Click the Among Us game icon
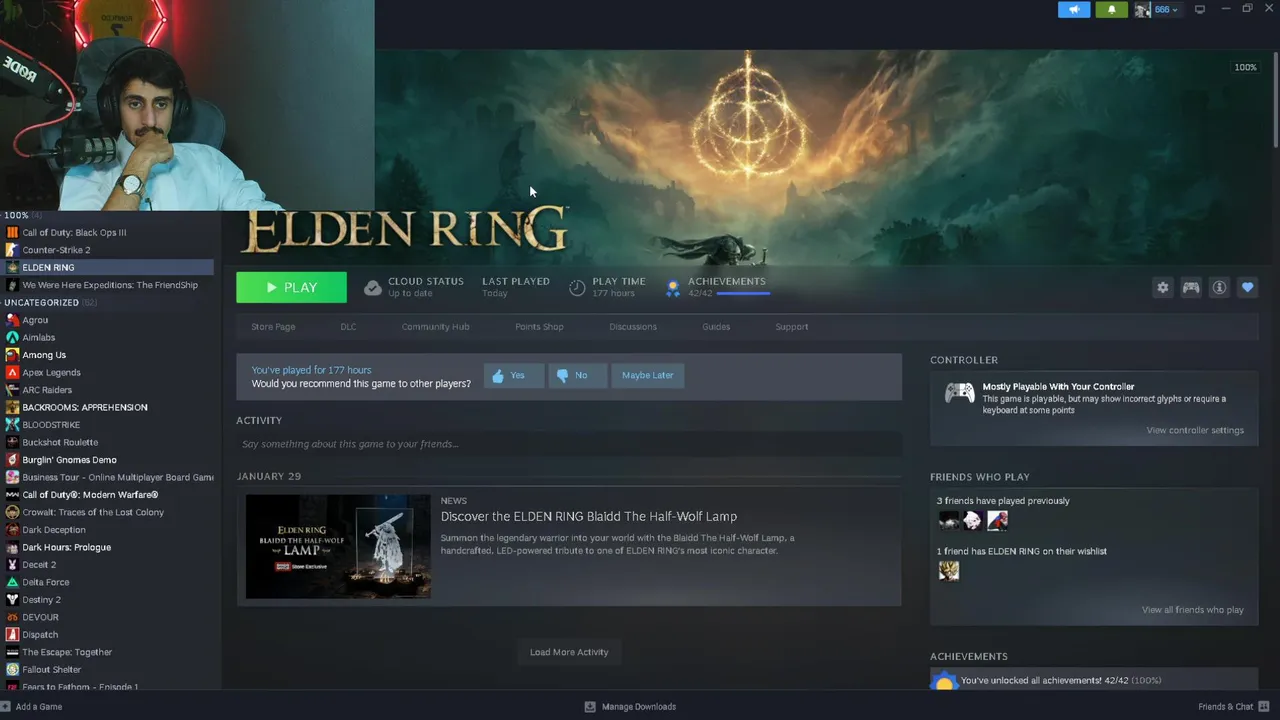Image resolution: width=1280 pixels, height=720 pixels. pyautogui.click(x=12, y=355)
